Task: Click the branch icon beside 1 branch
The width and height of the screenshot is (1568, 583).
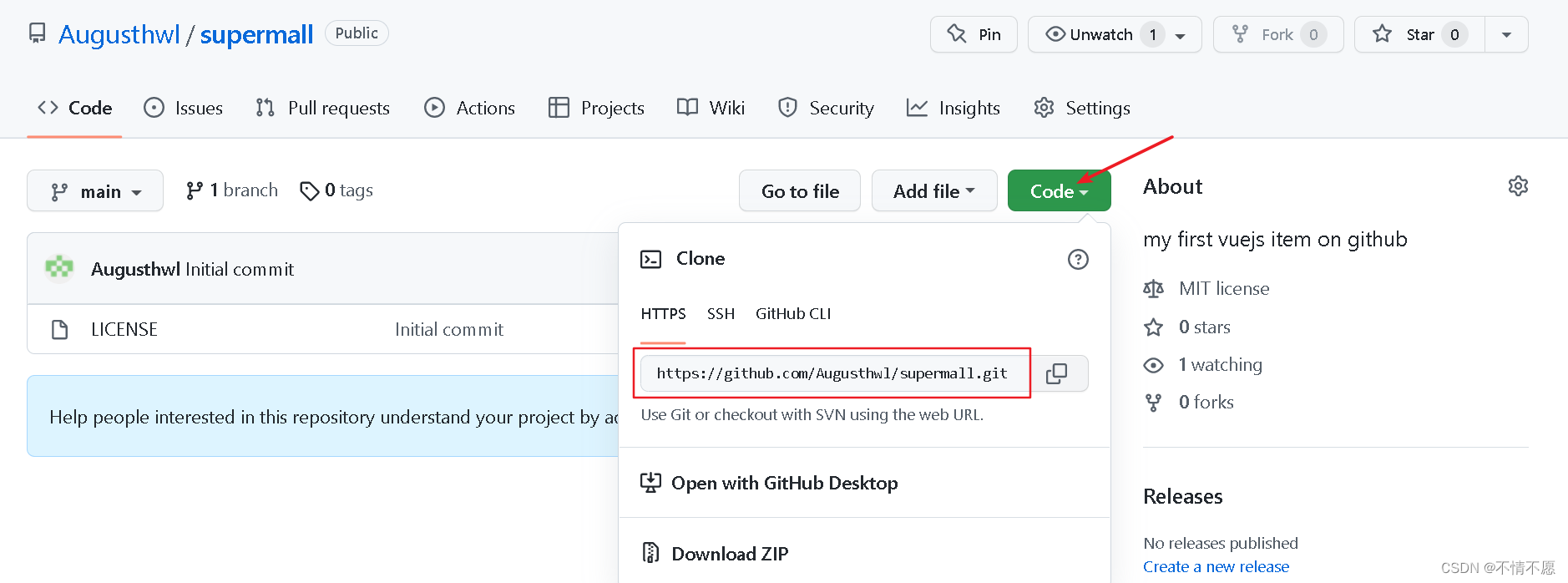Action: click(x=194, y=191)
